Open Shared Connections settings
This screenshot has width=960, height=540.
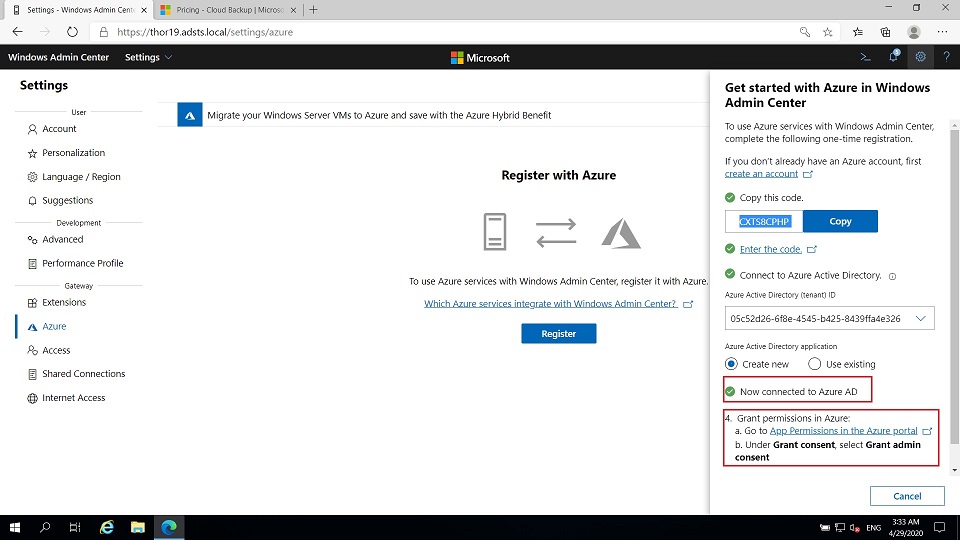[x=83, y=373]
